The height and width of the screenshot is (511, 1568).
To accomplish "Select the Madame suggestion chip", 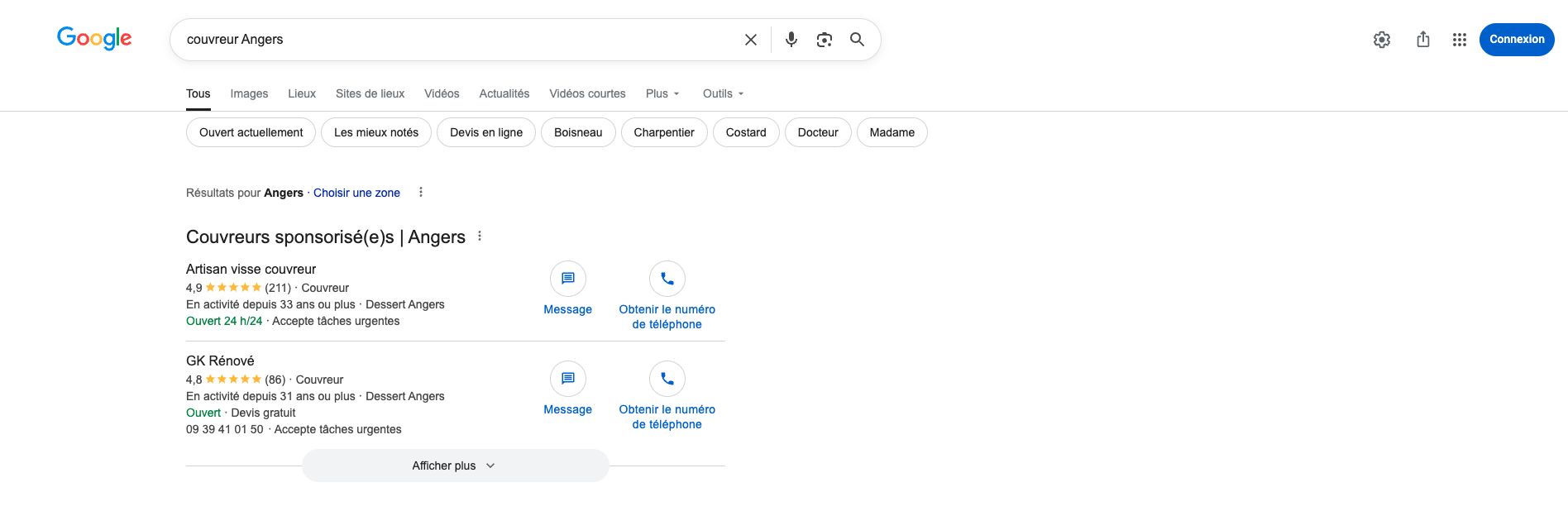I will pyautogui.click(x=892, y=132).
